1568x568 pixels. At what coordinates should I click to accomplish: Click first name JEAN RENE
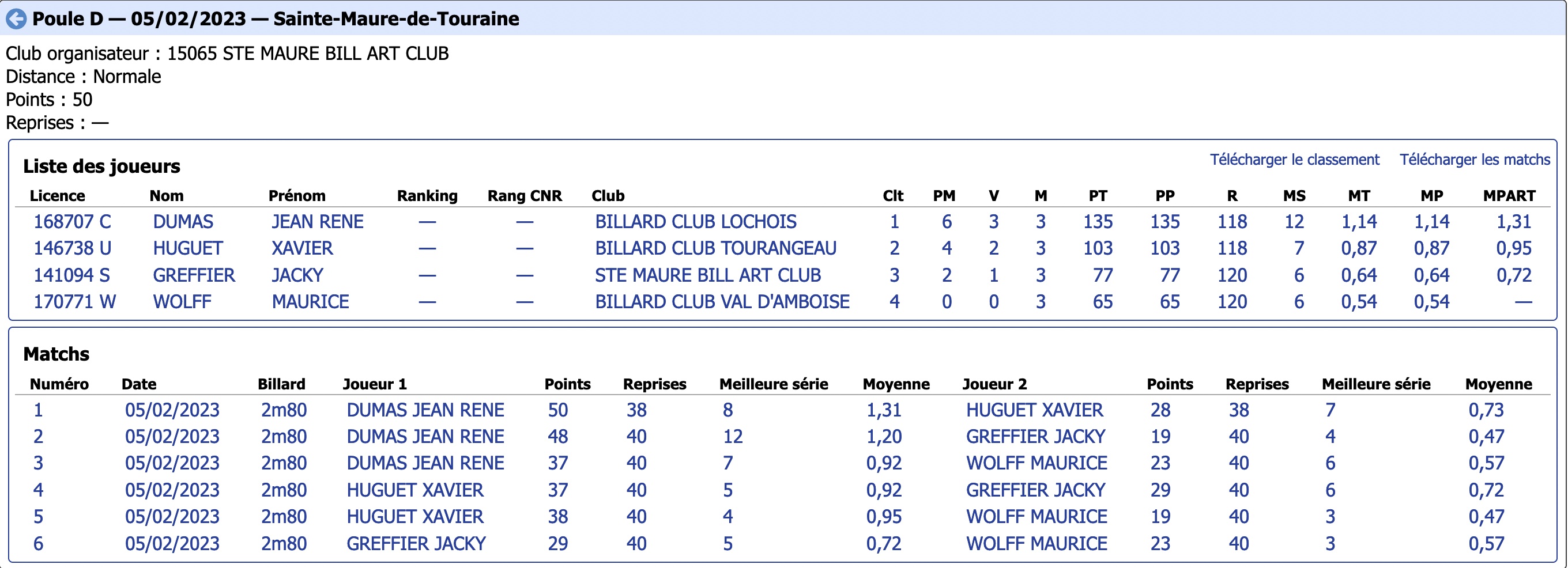point(317,221)
